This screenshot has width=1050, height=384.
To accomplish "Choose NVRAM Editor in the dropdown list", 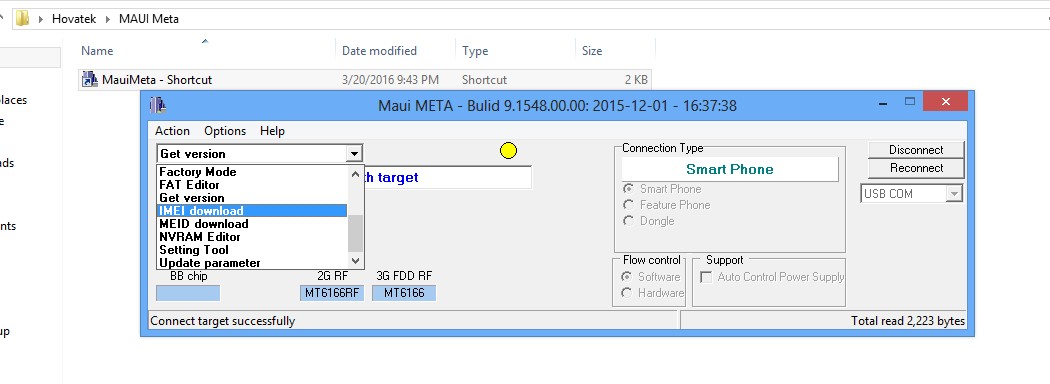I will coord(252,237).
